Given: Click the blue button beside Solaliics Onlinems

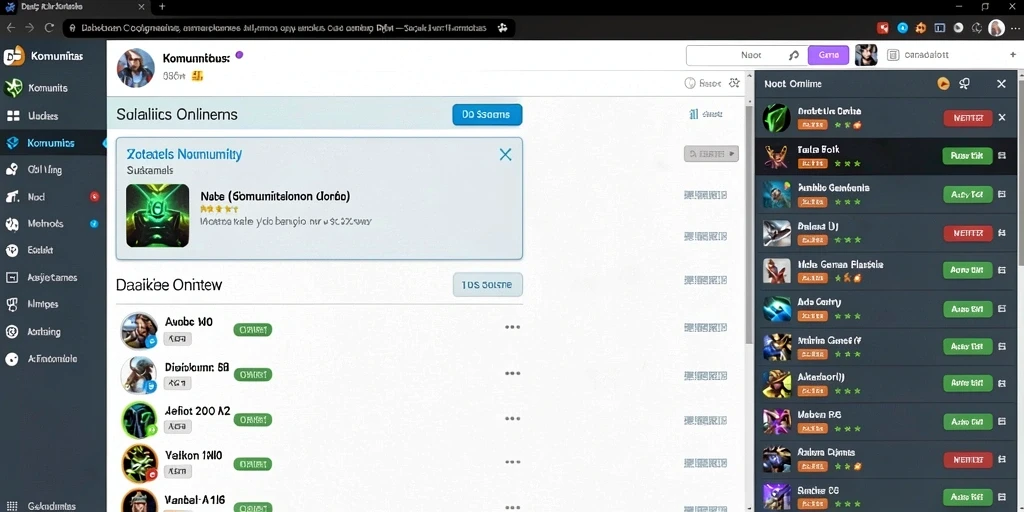Looking at the screenshot, I should [x=487, y=114].
